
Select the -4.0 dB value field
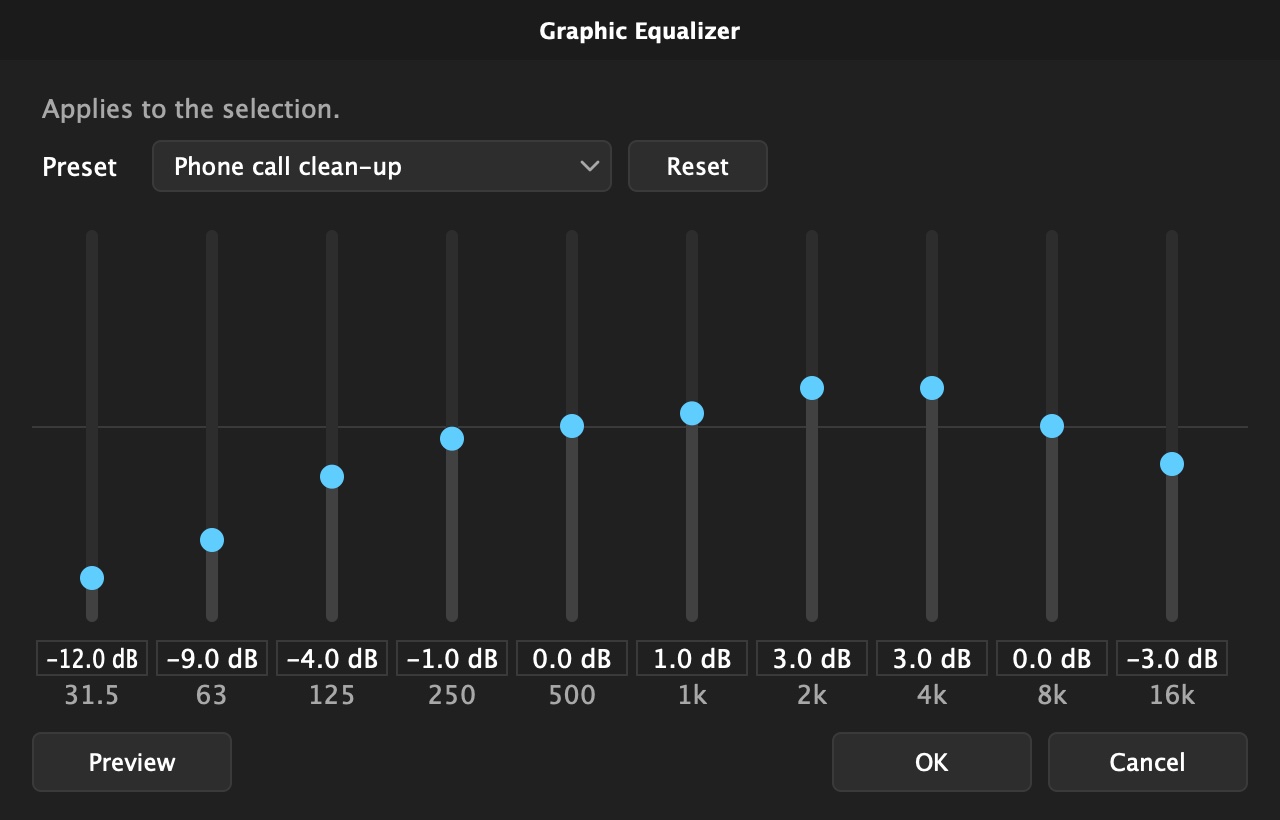pyautogui.click(x=332, y=659)
